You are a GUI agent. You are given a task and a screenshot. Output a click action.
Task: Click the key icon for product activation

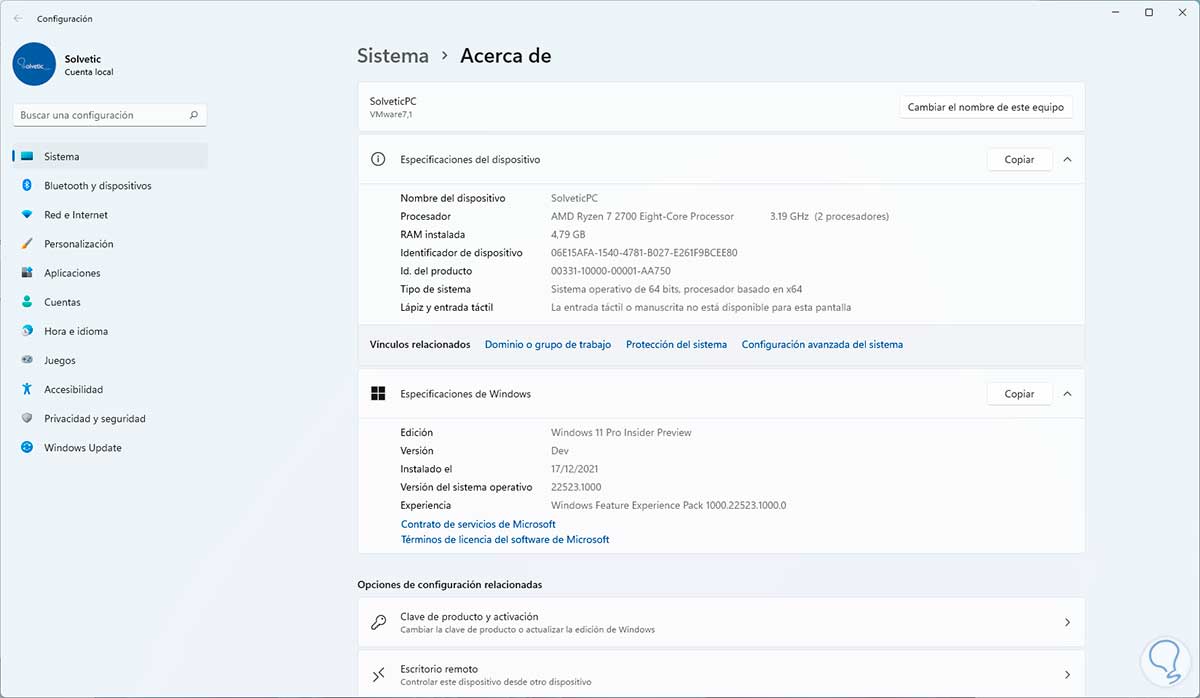[378, 622]
